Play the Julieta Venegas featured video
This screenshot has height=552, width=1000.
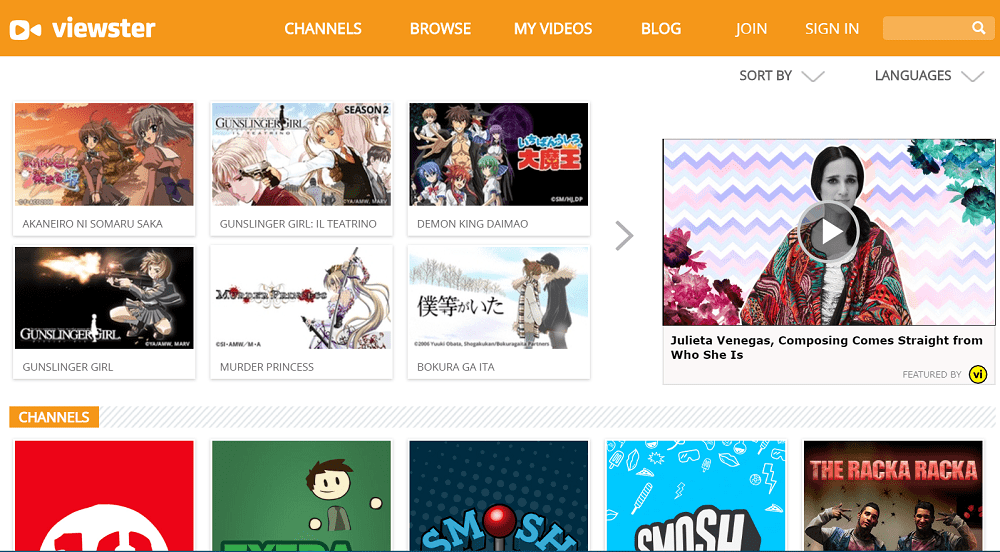[828, 232]
